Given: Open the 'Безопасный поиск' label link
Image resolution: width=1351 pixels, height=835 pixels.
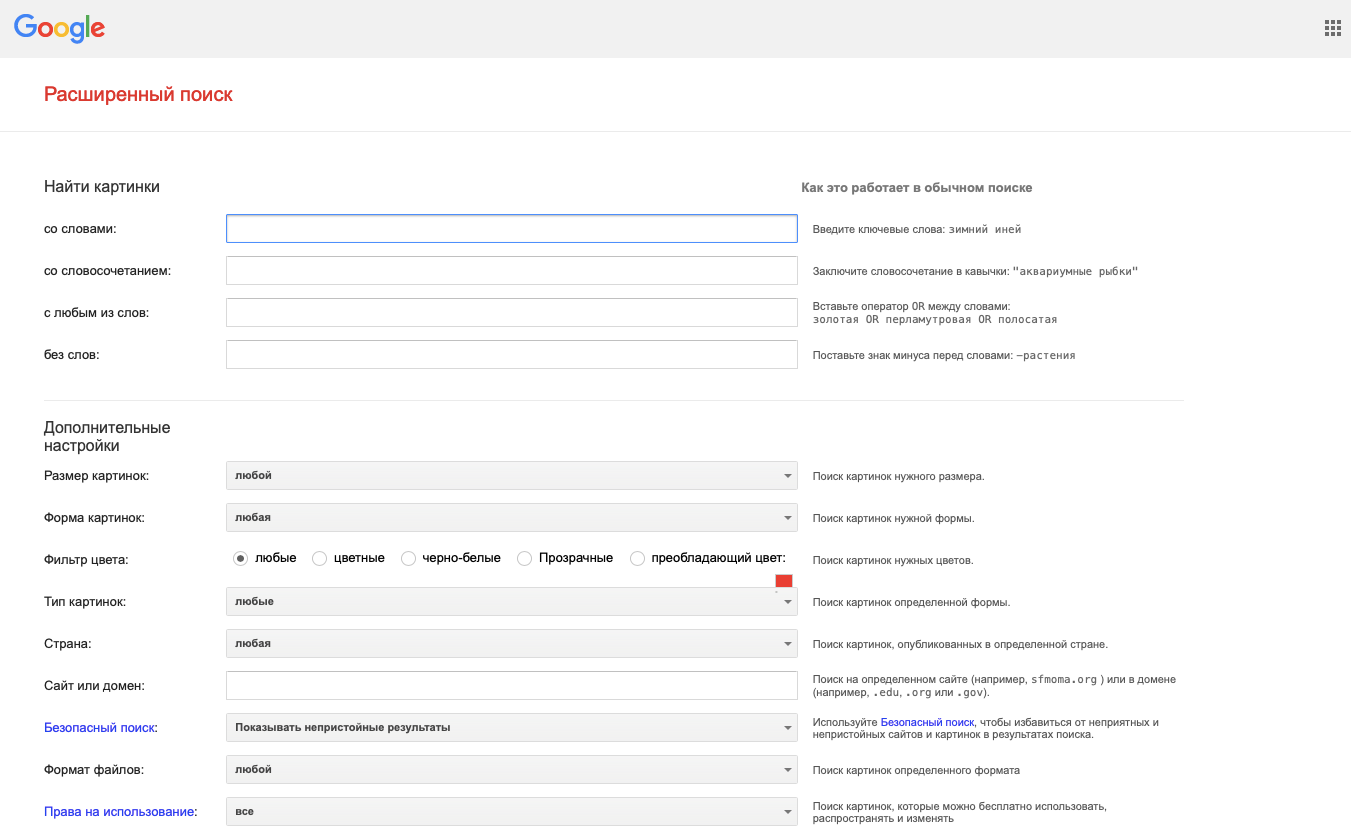Looking at the screenshot, I should tap(100, 728).
